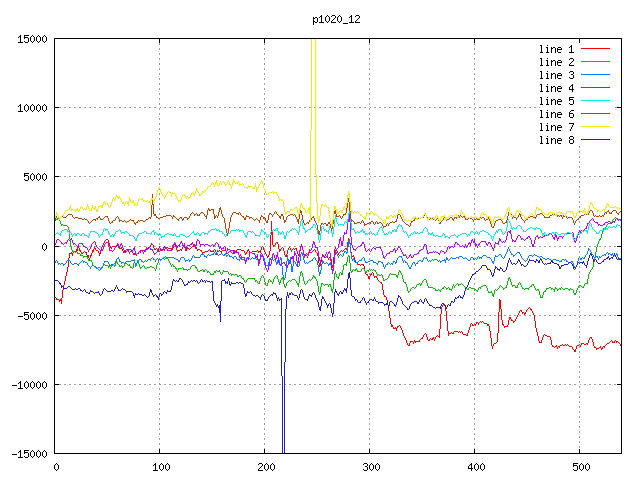This screenshot has width=640, height=480.
Task: Click the cyan sample beside line 5
Action: tap(595, 101)
